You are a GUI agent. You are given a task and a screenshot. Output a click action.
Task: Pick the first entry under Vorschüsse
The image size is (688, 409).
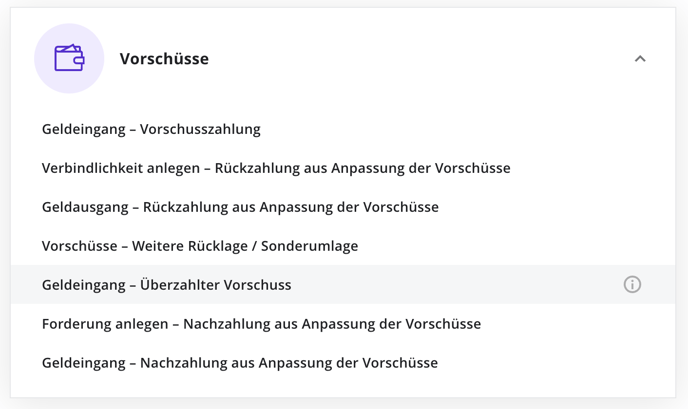pyautogui.click(x=343, y=129)
